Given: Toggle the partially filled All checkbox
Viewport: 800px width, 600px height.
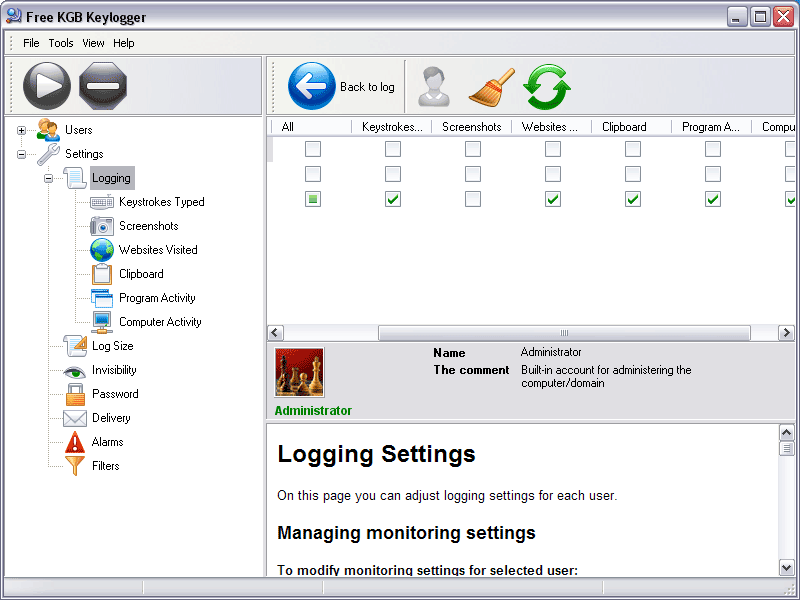Looking at the screenshot, I should tap(313, 199).
